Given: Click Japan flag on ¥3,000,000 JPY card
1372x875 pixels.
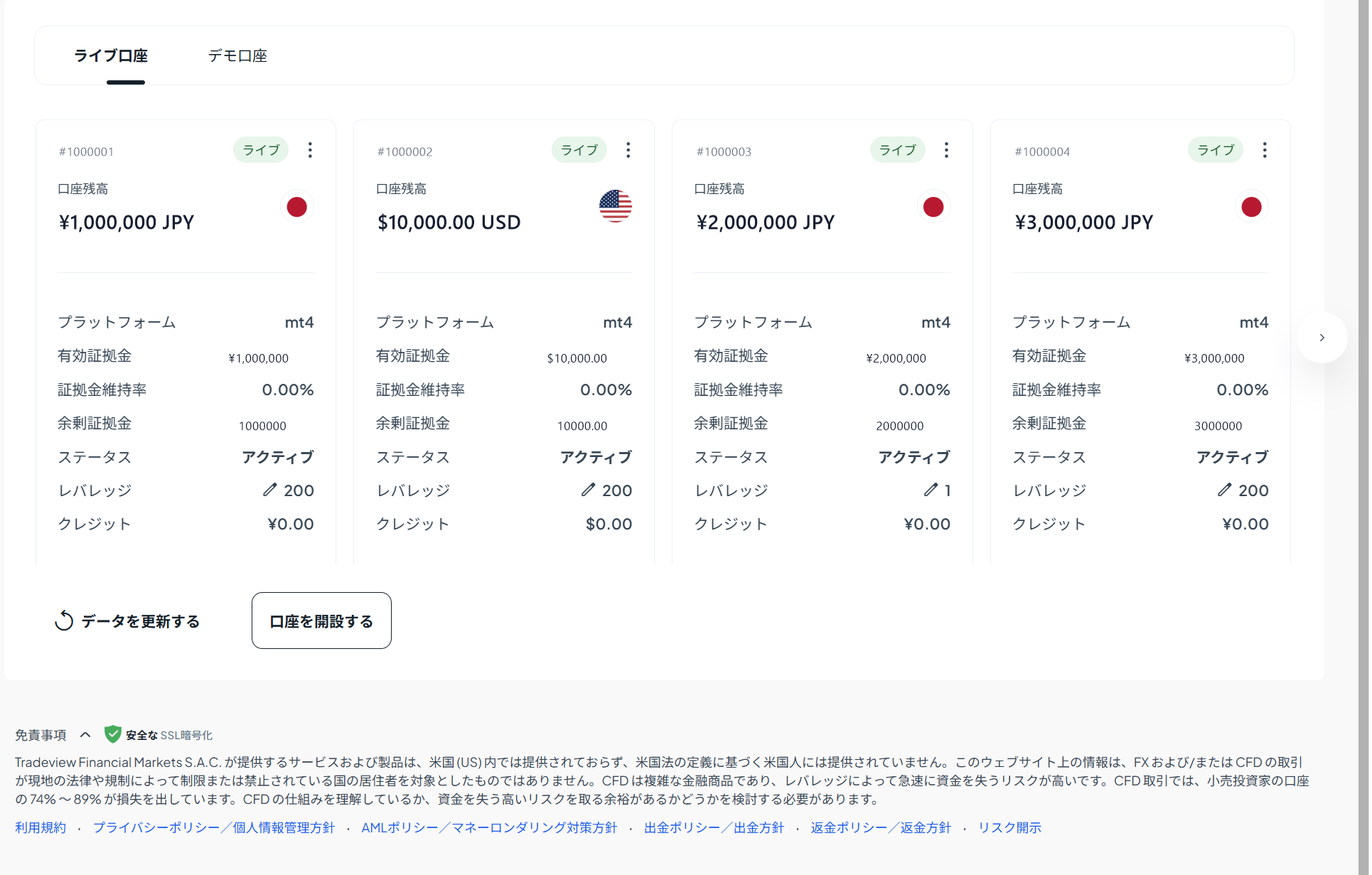Looking at the screenshot, I should click(x=1251, y=207).
